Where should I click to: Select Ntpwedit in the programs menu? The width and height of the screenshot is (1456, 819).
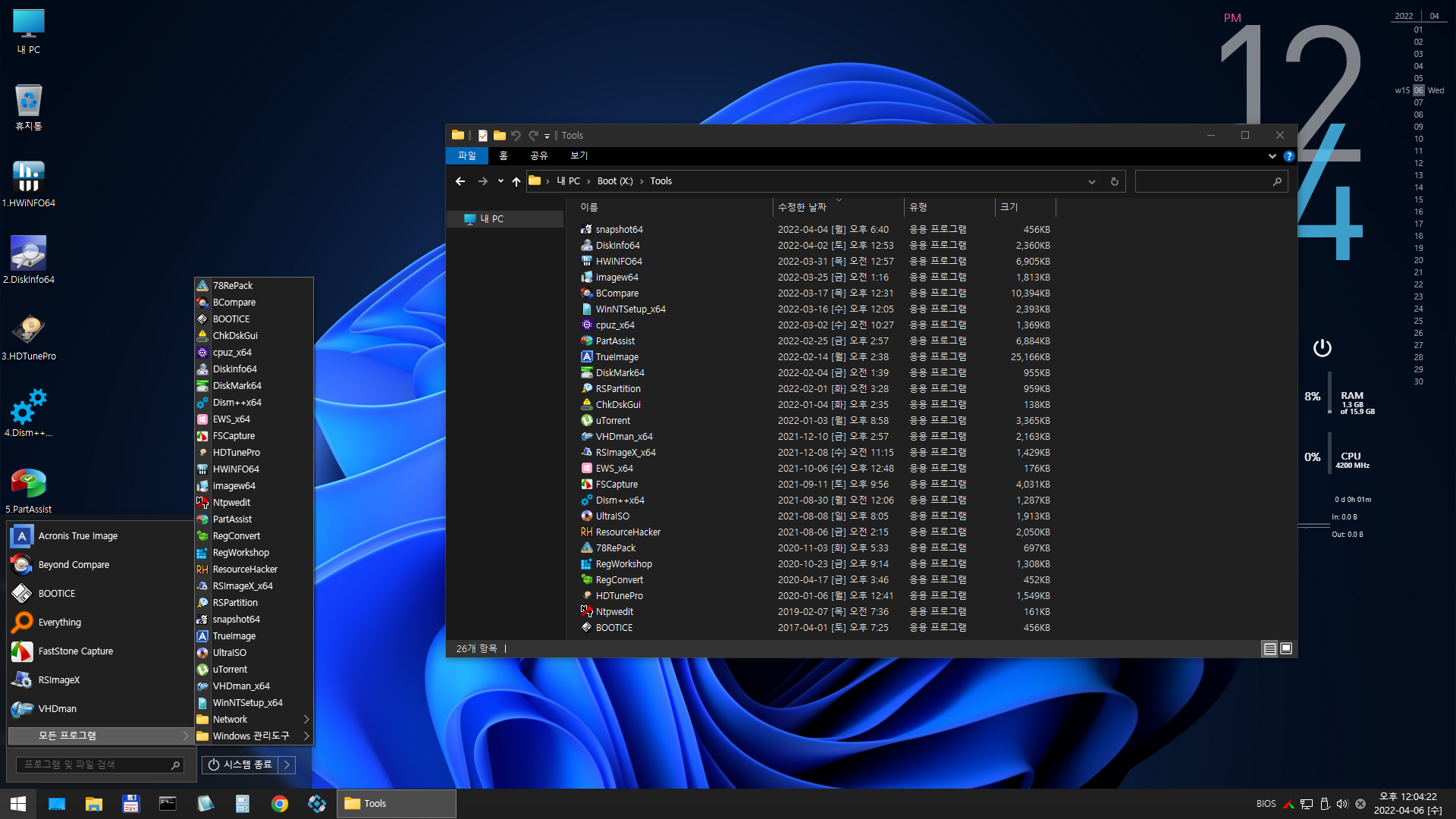[254, 503]
